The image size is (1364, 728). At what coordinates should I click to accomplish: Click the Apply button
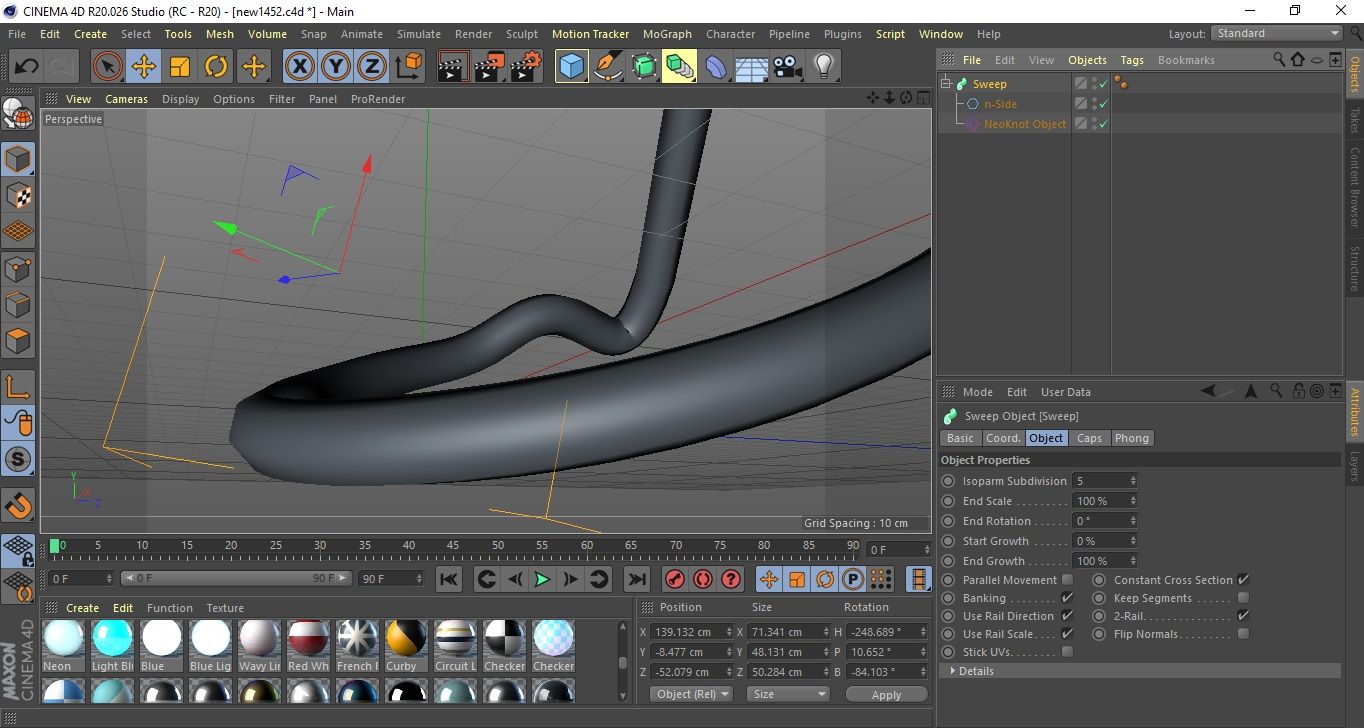point(886,694)
